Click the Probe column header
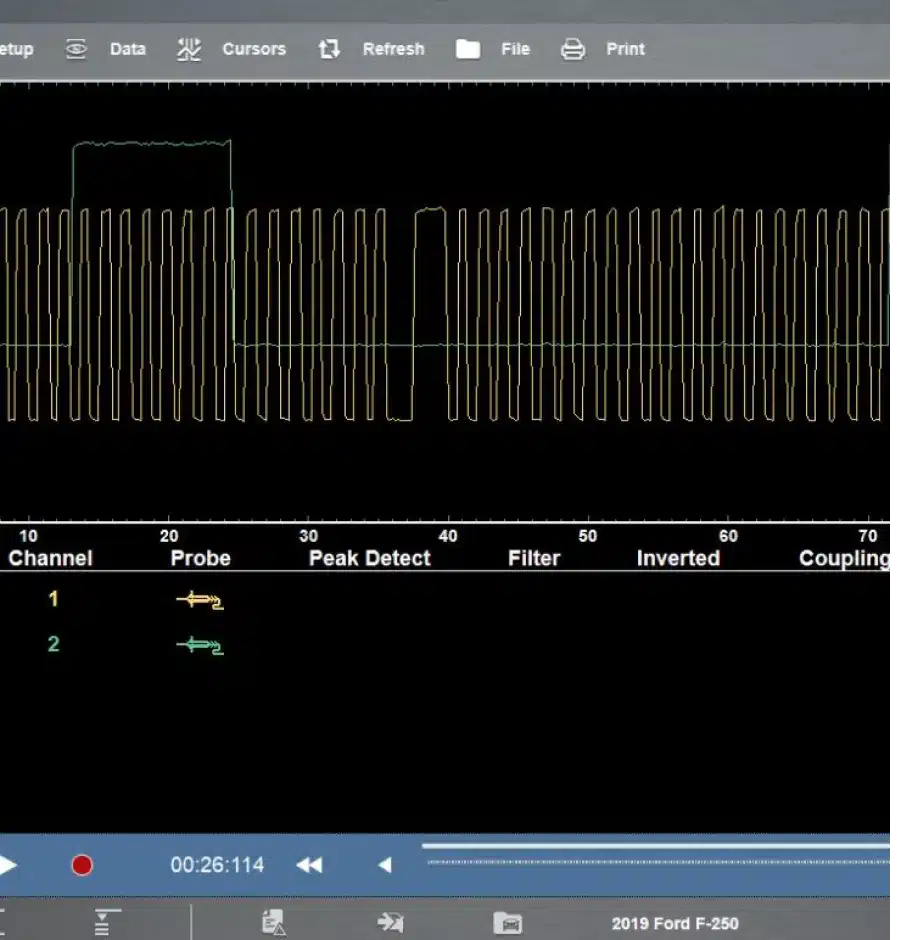Viewport: 910px width, 940px height. coord(200,558)
